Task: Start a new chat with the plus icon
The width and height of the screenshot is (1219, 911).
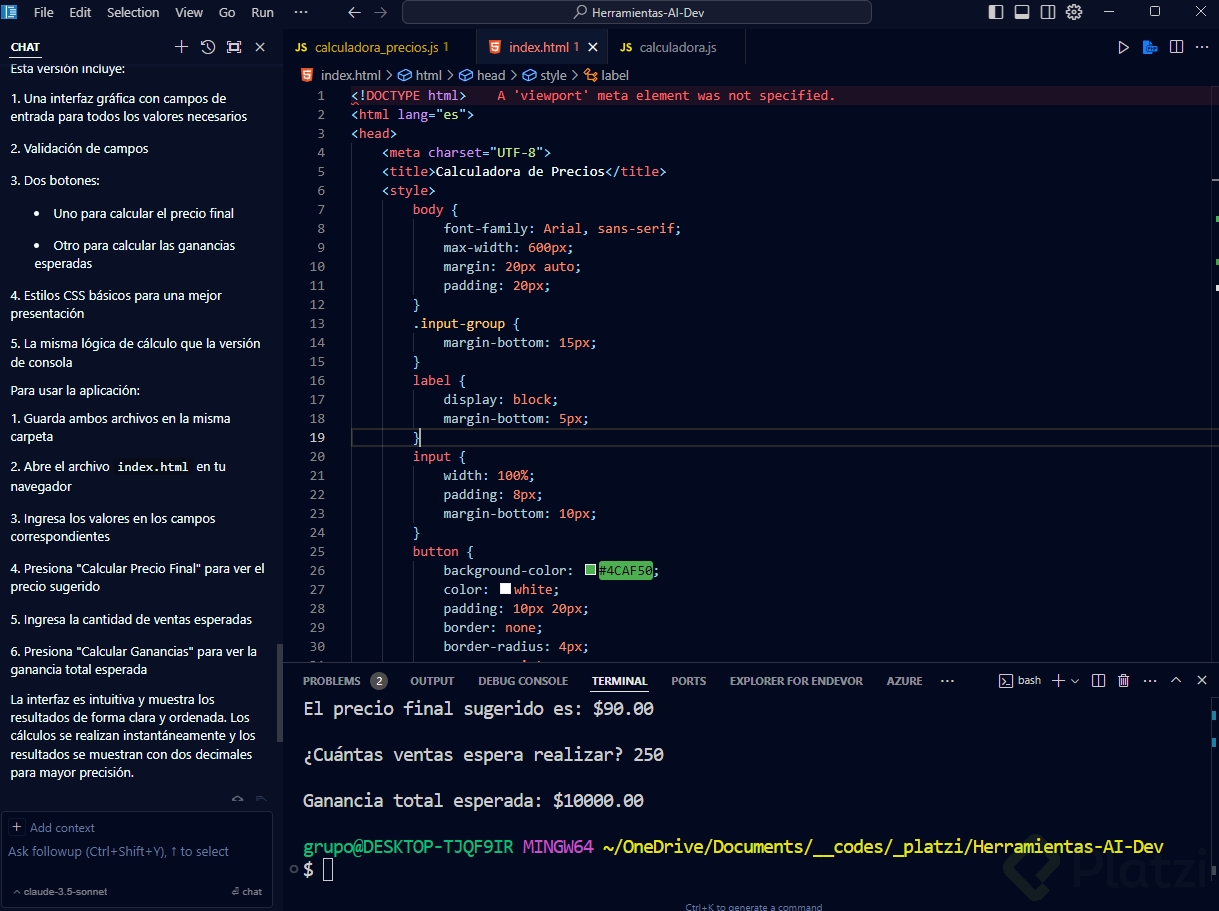Action: tap(181, 47)
